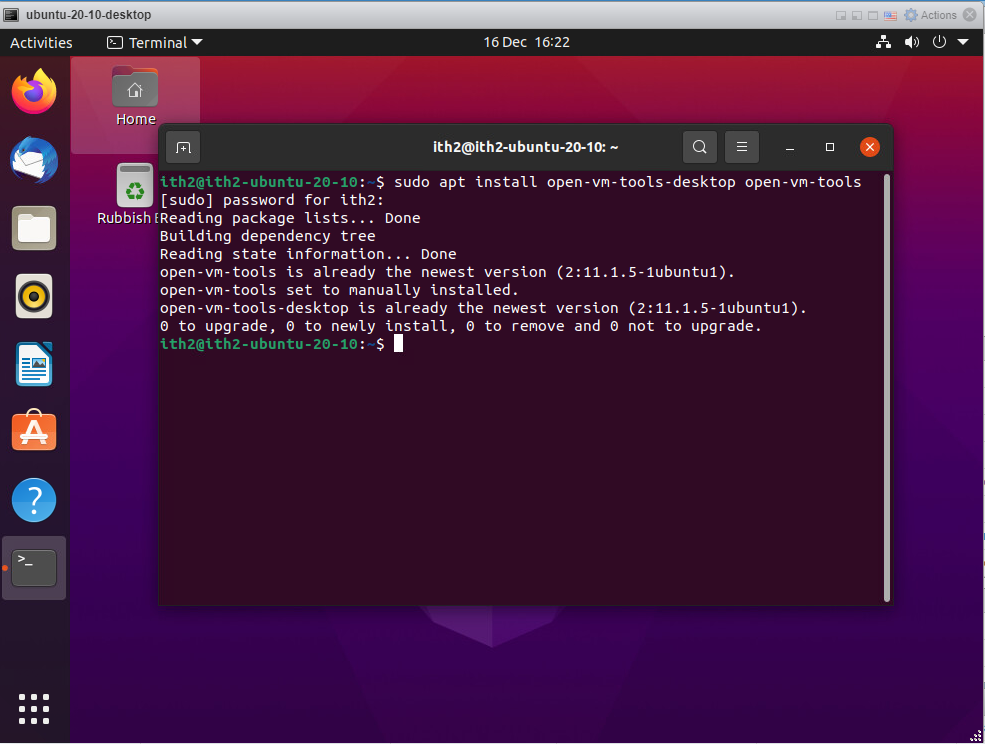Open Ubuntu Software store in the dock
The height and width of the screenshot is (744, 985).
coord(34,431)
